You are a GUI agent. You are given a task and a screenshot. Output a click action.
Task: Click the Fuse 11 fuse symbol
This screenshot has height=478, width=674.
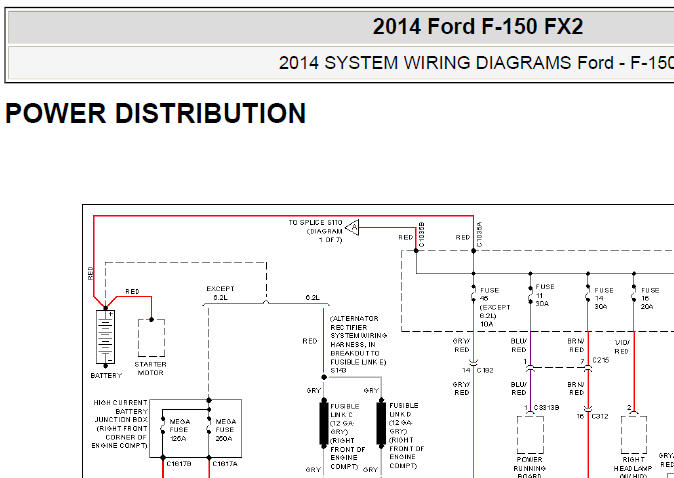pos(530,294)
